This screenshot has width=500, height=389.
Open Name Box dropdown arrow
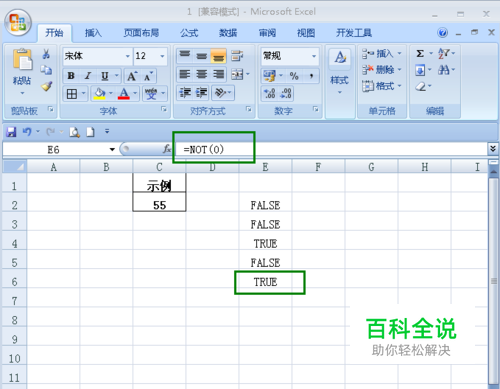coord(112,150)
